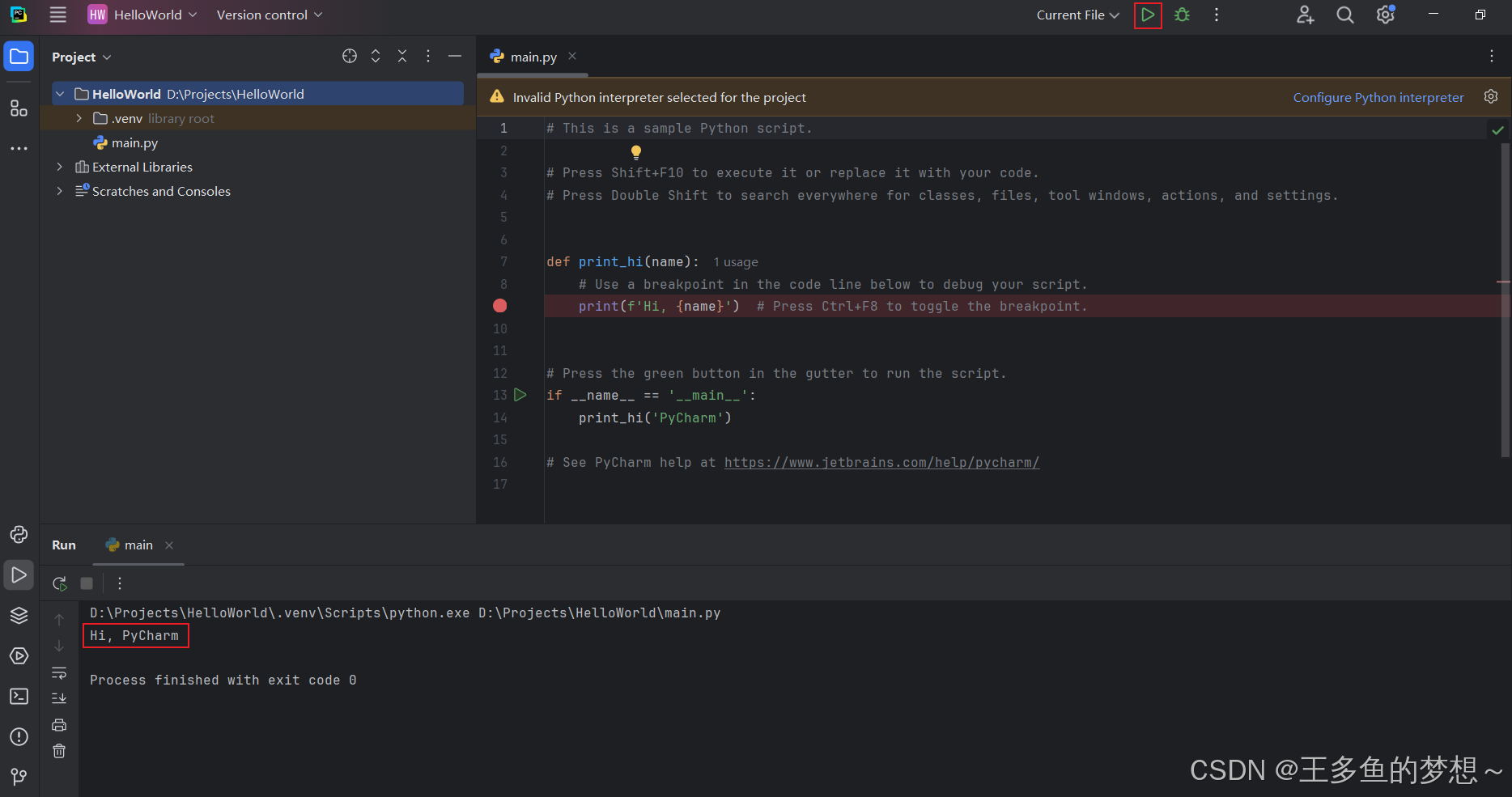Hide the Project panel with minus icon
The height and width of the screenshot is (797, 1512).
click(x=455, y=56)
